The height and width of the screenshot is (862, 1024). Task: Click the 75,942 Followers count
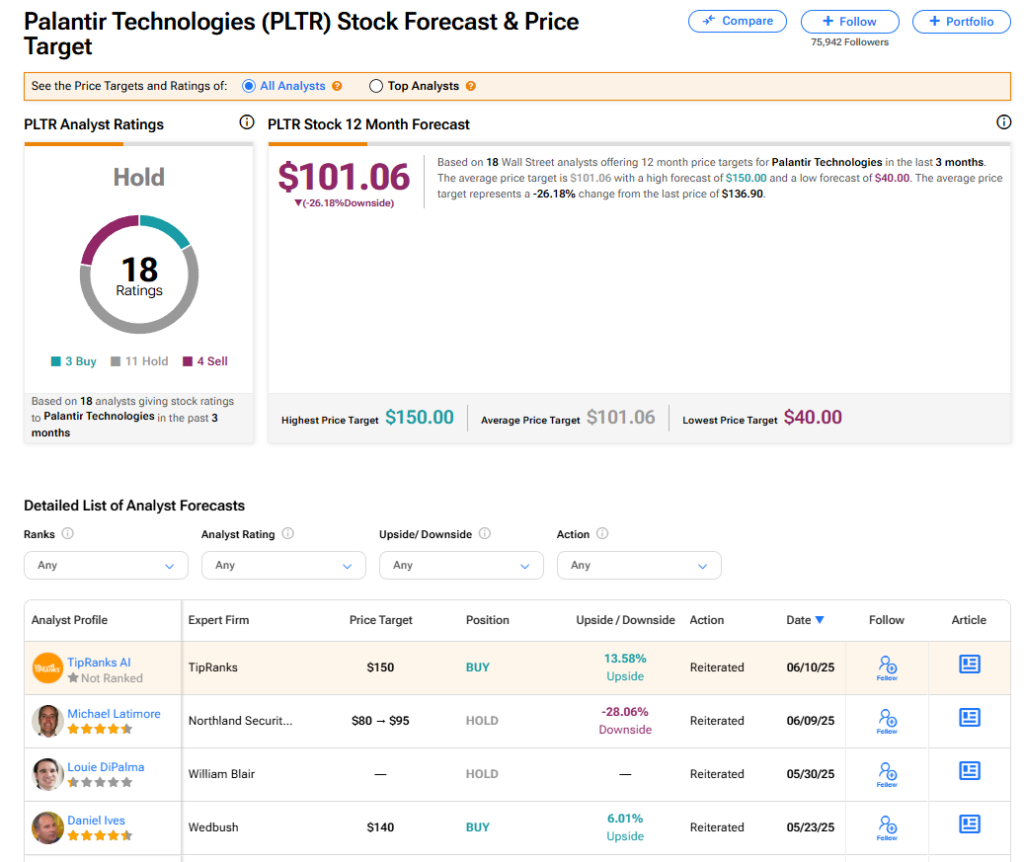(x=850, y=42)
